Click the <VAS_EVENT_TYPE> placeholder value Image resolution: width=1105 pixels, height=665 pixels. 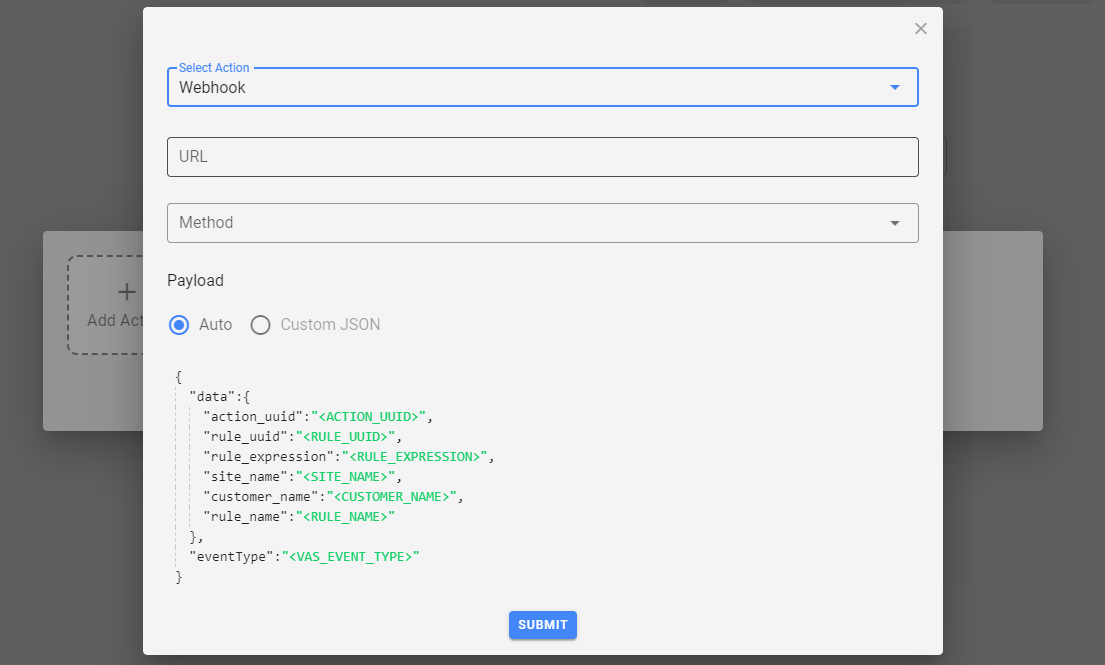[x=351, y=557]
